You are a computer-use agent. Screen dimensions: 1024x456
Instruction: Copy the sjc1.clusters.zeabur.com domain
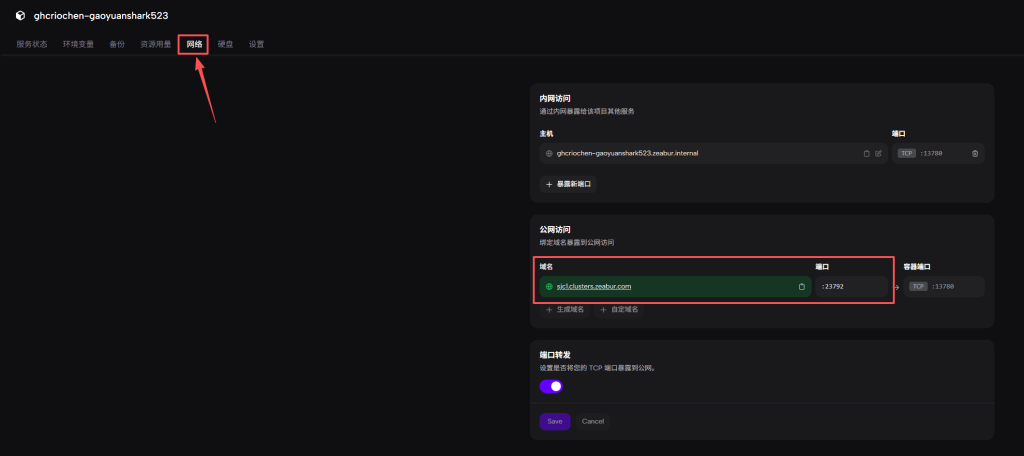pos(801,287)
